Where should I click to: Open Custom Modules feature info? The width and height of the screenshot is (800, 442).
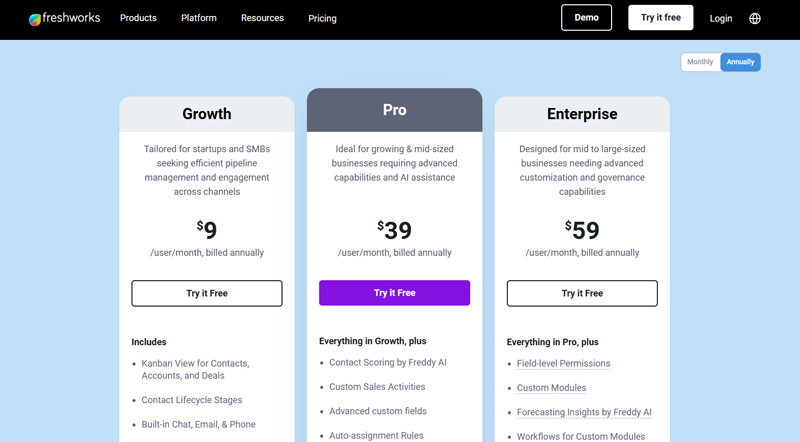point(551,388)
